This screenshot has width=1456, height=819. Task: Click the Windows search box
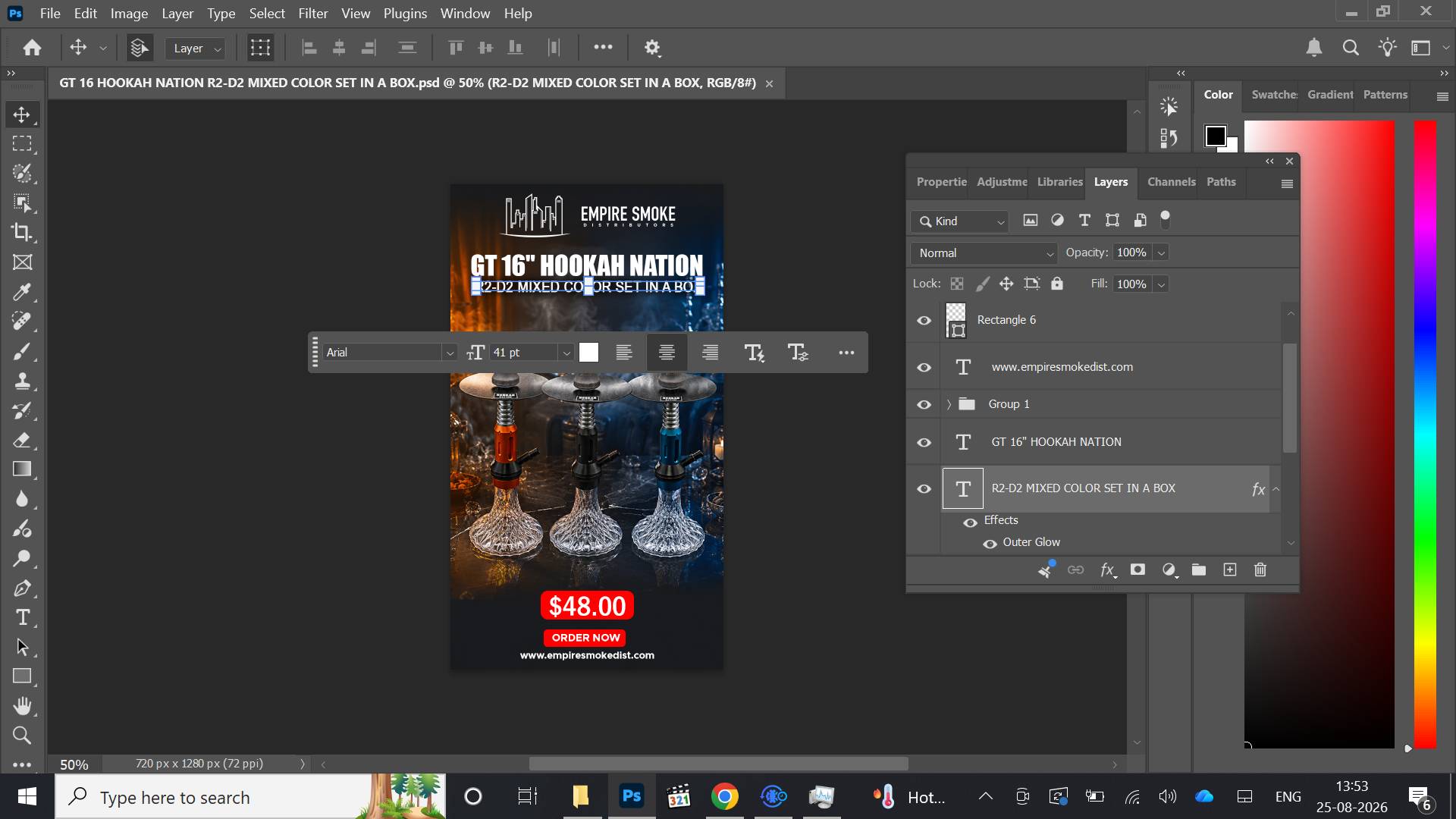(x=250, y=797)
